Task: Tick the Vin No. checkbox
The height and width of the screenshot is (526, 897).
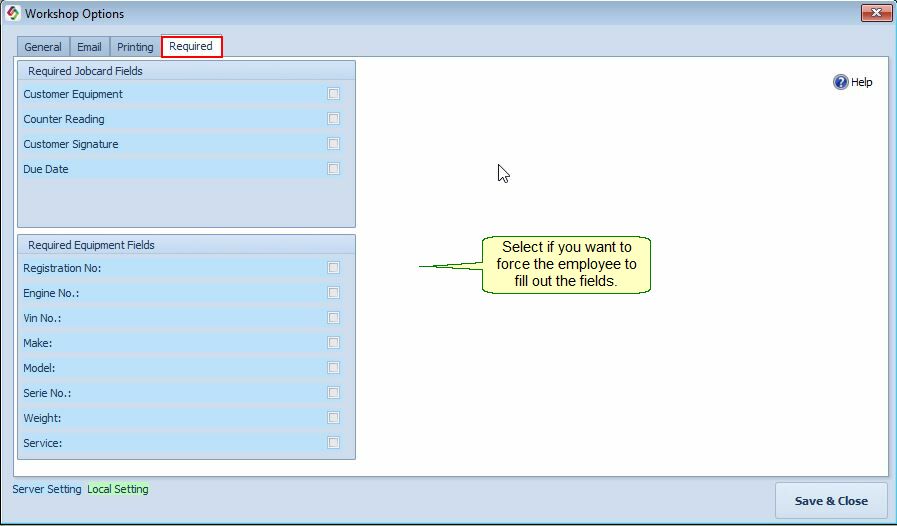Action: 334,318
